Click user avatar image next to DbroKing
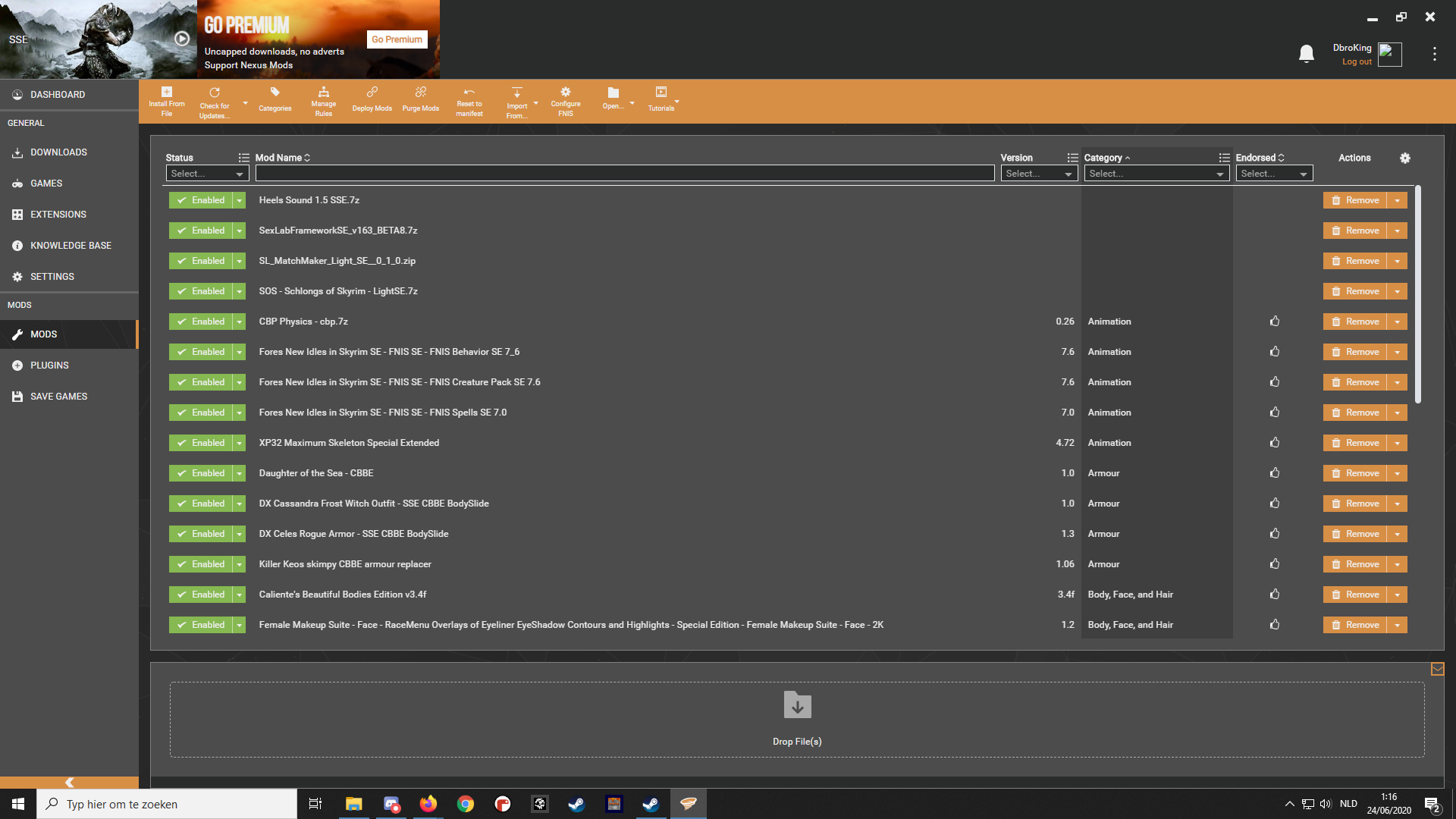This screenshot has width=1456, height=819. click(x=1390, y=55)
